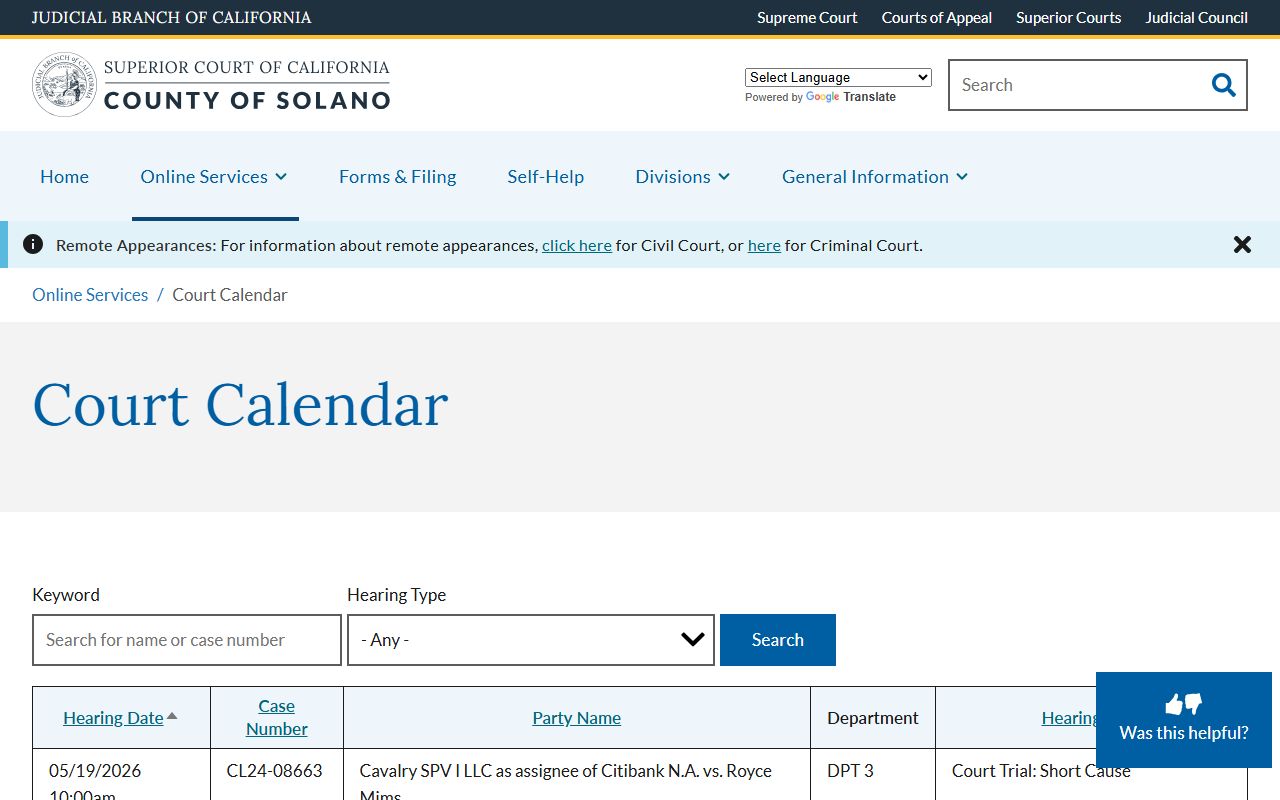Click the County of Solano title text
The height and width of the screenshot is (800, 1280).
(x=247, y=100)
